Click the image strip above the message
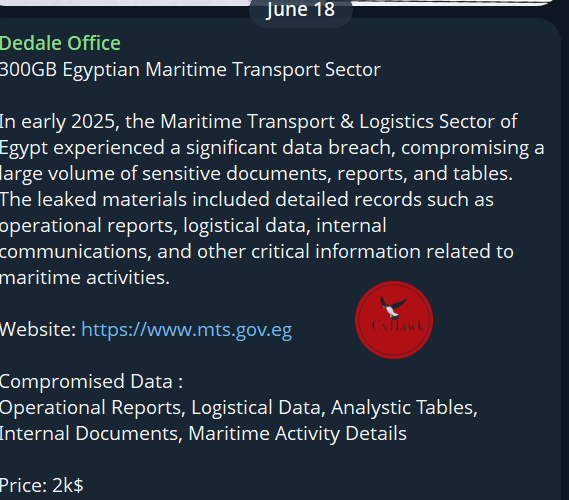 276,3
